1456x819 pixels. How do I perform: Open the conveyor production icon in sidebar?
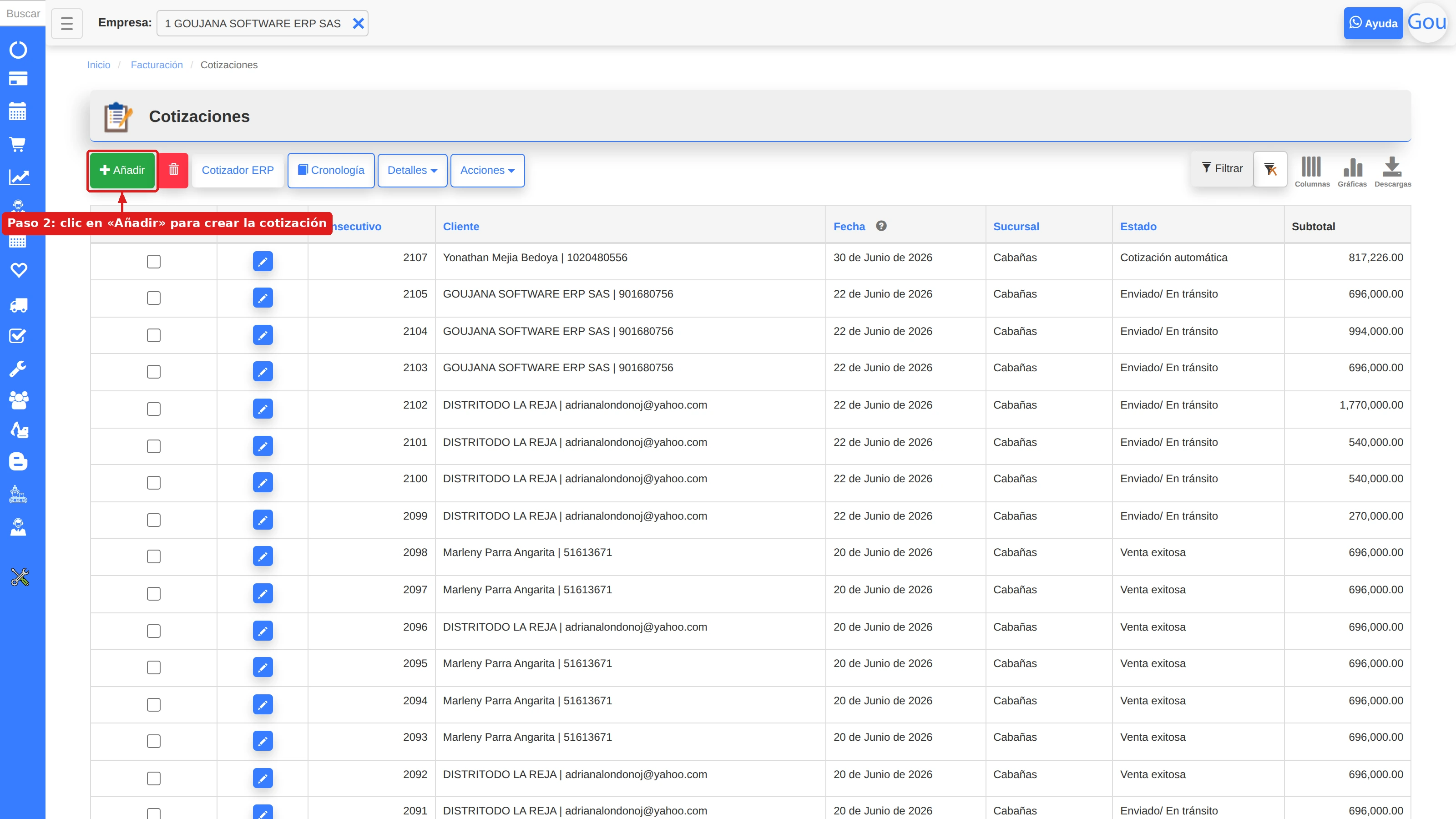pos(18,495)
